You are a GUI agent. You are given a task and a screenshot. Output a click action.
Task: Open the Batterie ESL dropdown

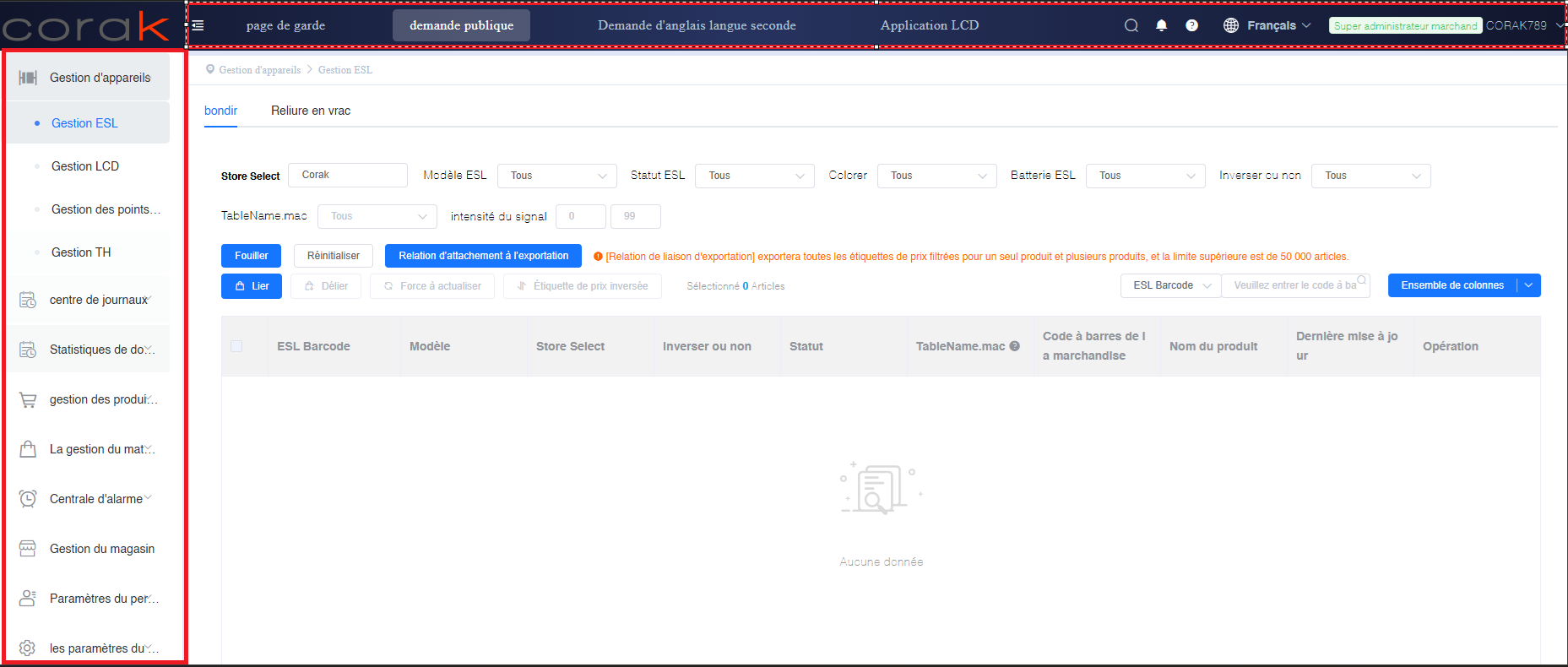click(1146, 176)
